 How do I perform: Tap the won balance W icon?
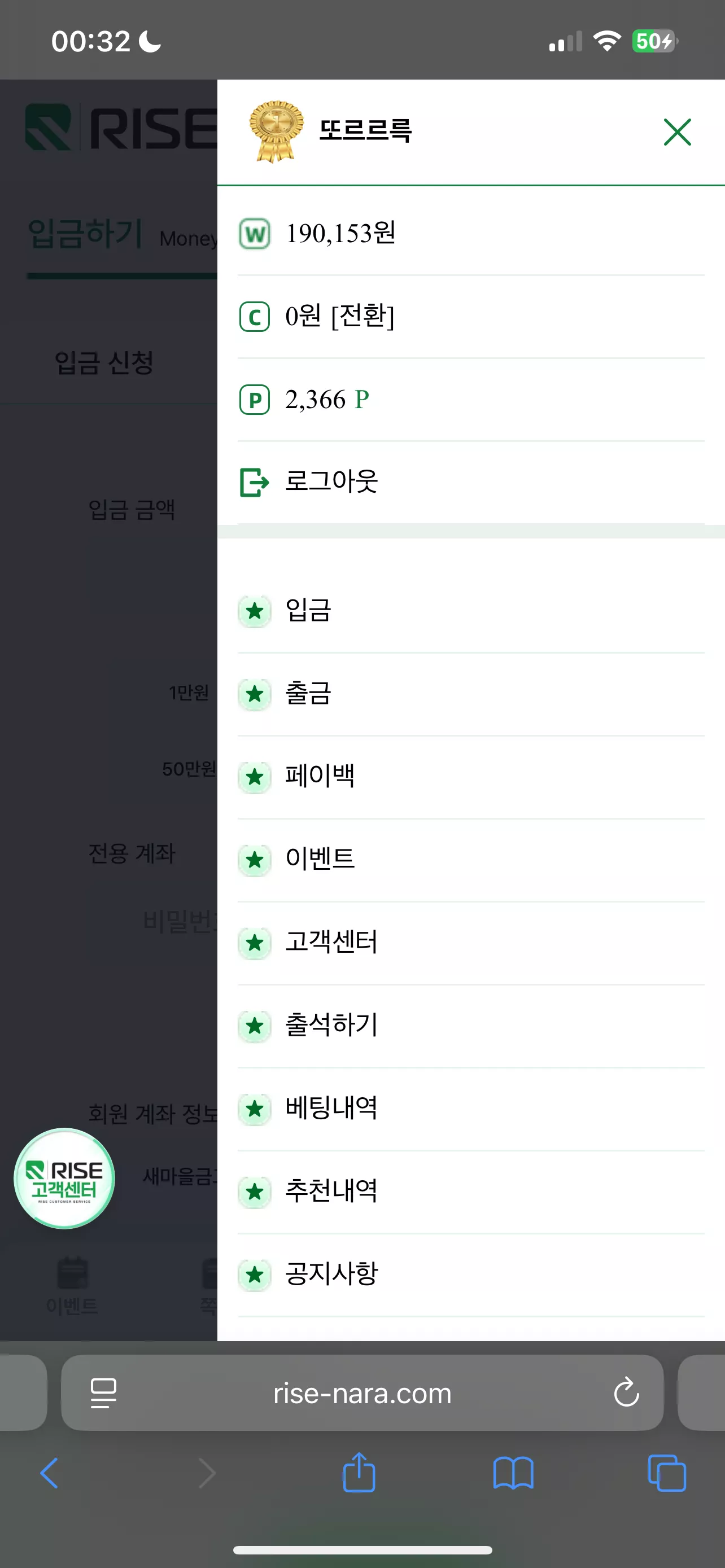coord(255,234)
